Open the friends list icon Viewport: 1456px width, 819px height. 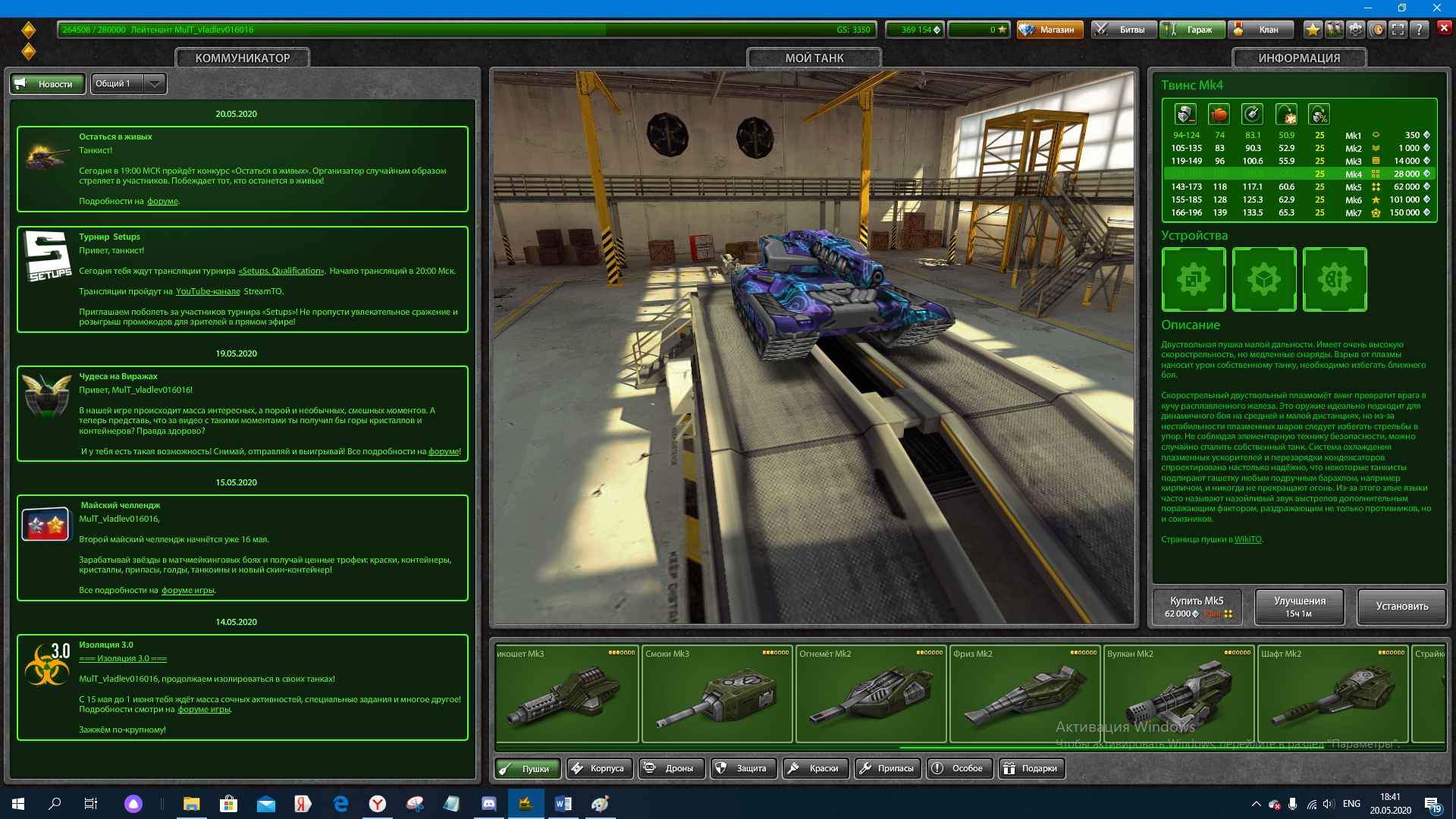1334,30
